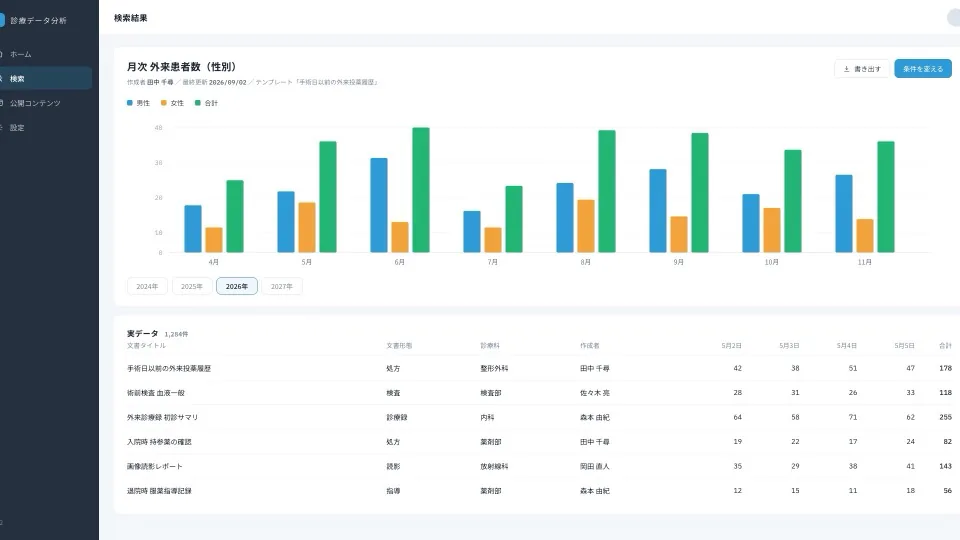The width and height of the screenshot is (960, 540).
Task: Click the blue 男性 bar for 4月
Action: click(193, 229)
